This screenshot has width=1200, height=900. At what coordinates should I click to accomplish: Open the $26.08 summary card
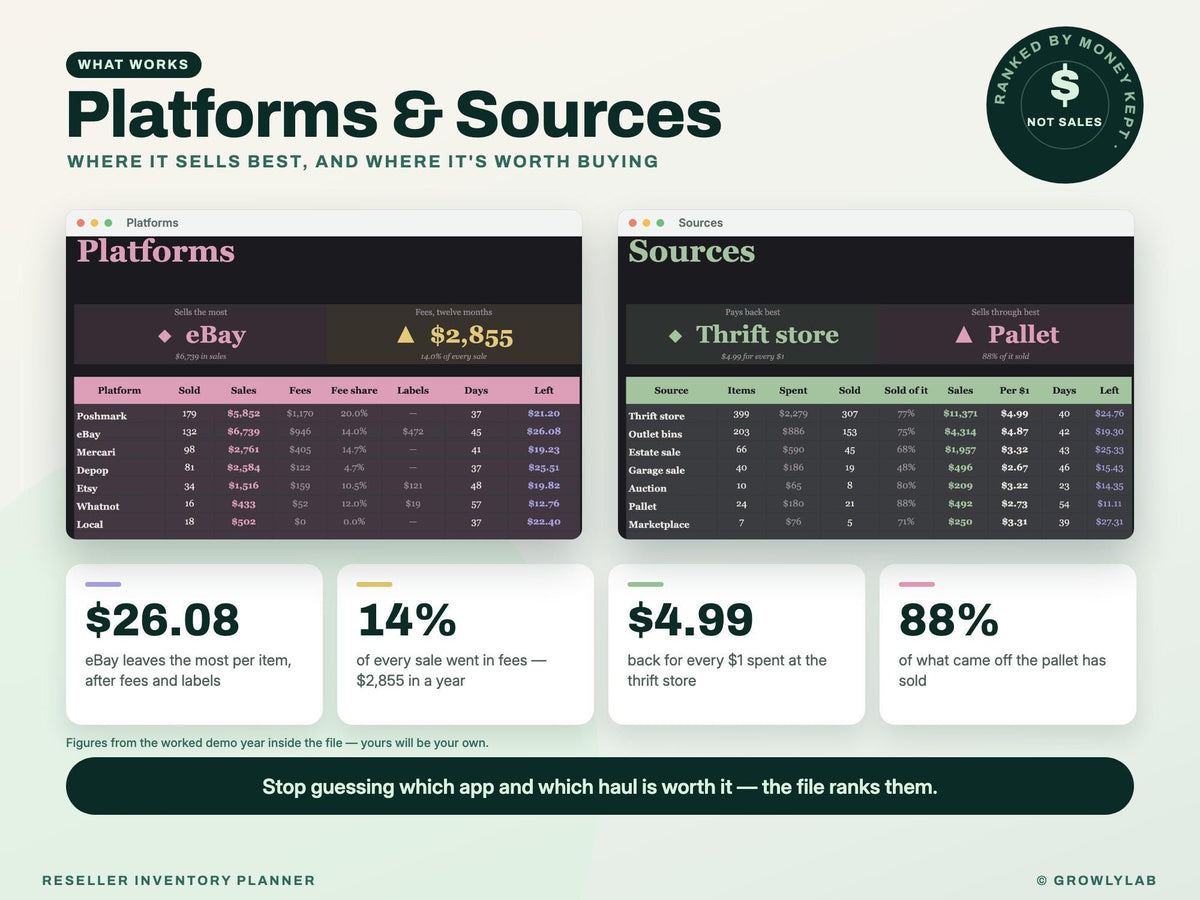[x=194, y=644]
